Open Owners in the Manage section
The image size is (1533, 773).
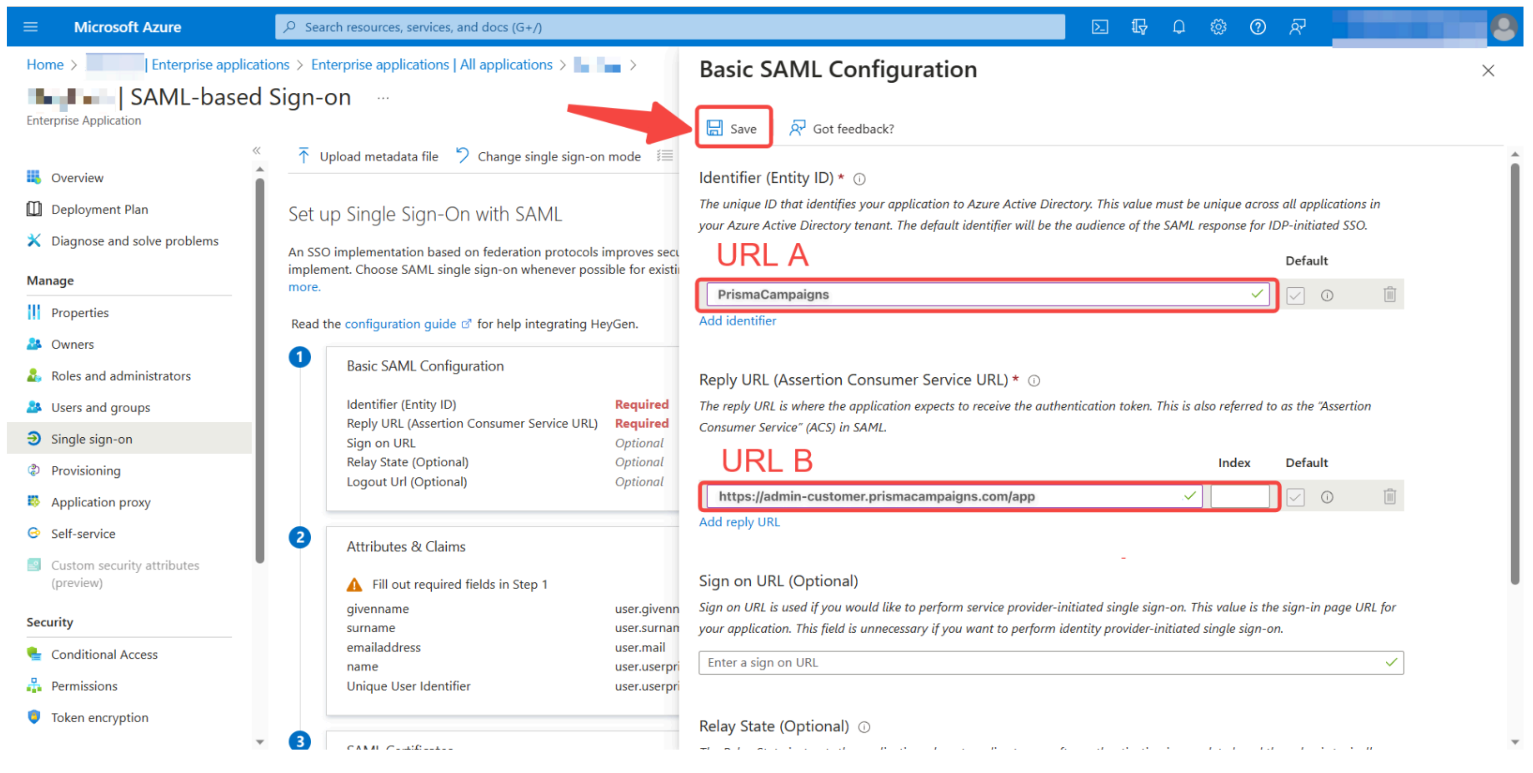point(72,345)
